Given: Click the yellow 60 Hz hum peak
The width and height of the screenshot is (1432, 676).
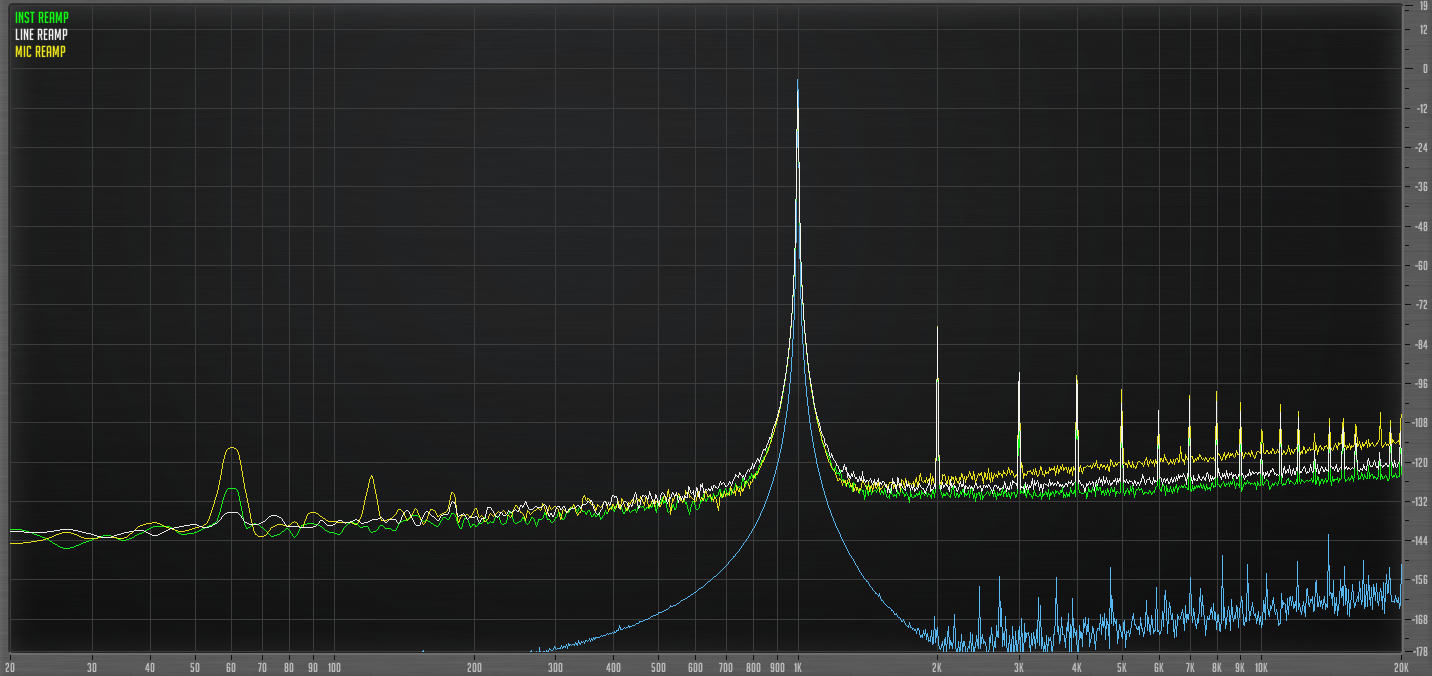Looking at the screenshot, I should pos(232,448).
